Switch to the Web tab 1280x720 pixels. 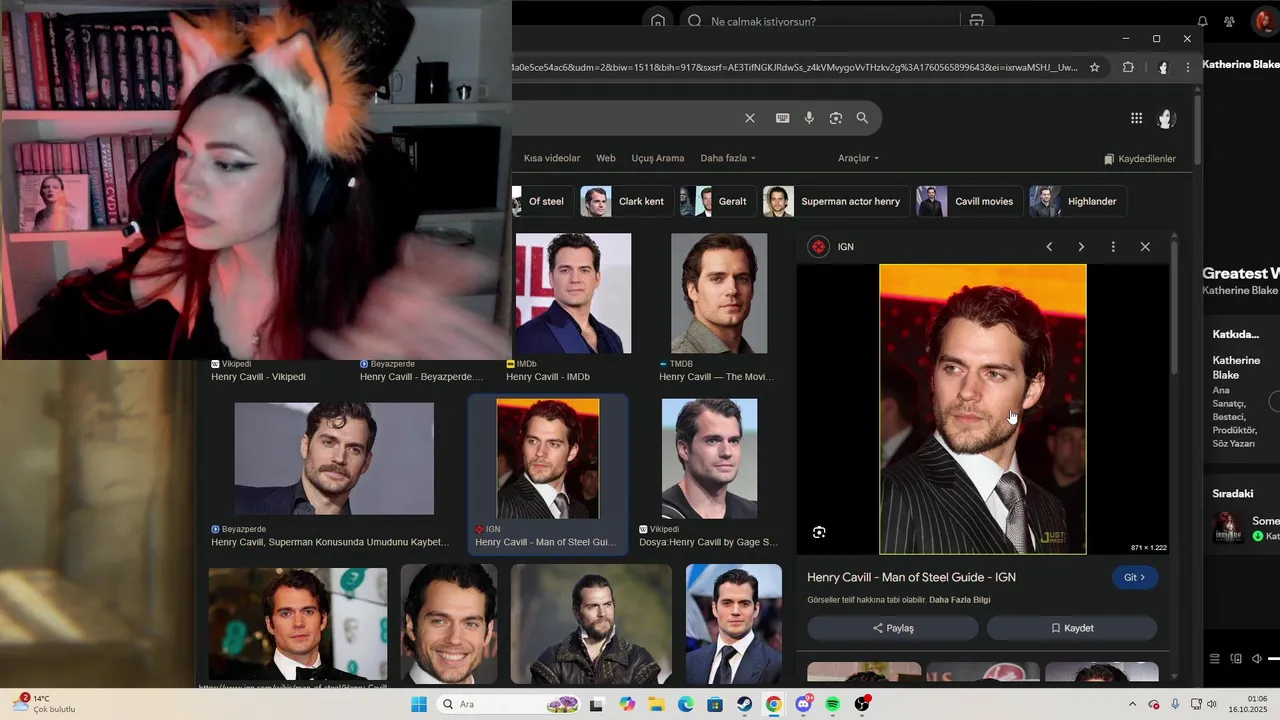point(606,158)
